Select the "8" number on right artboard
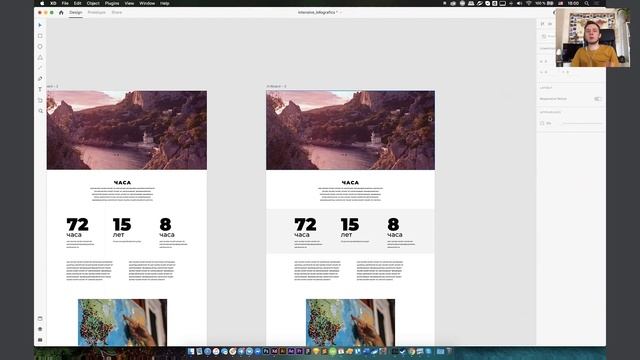640x360 pixels. point(393,224)
